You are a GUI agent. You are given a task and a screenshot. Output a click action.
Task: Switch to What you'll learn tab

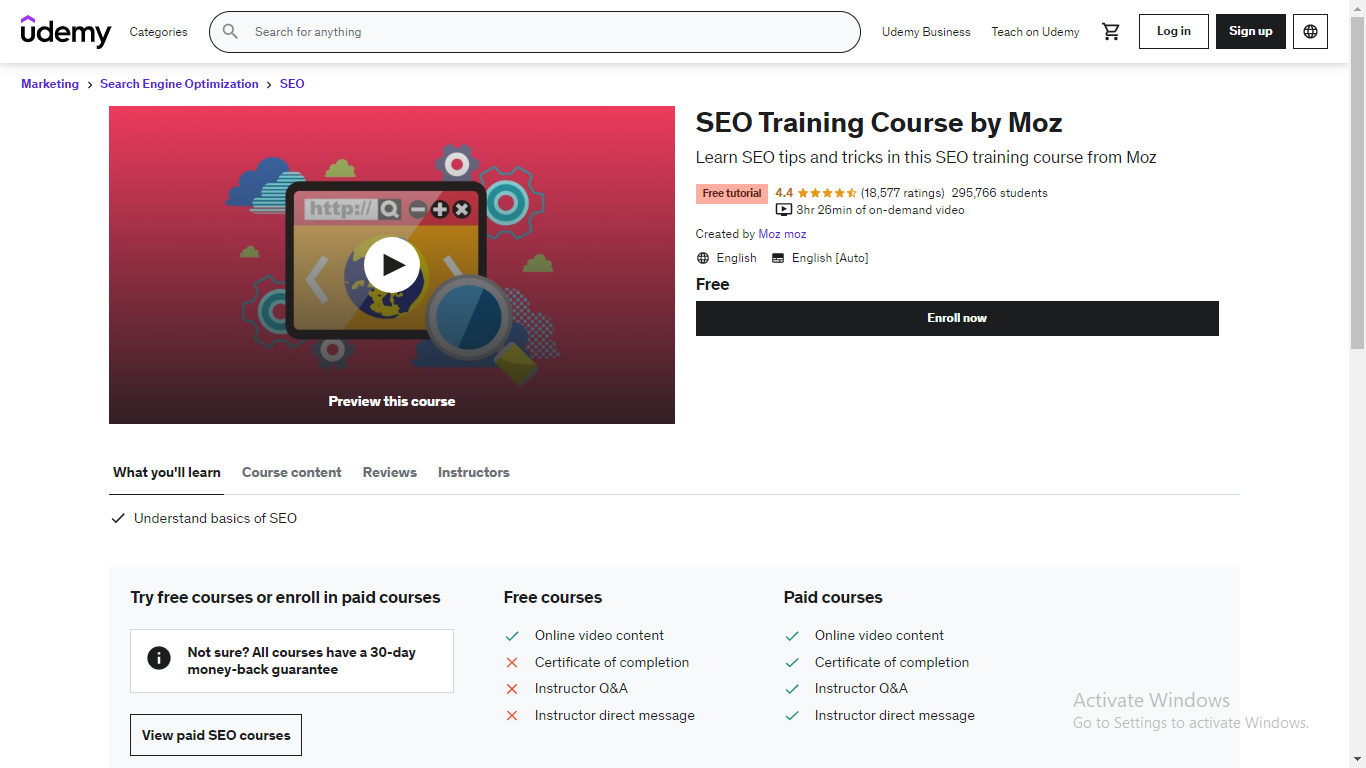[167, 472]
